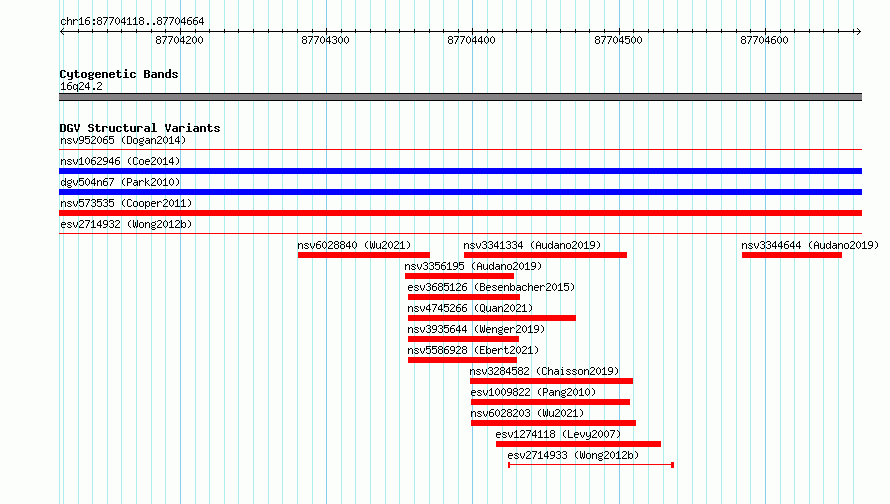Open nsv4745266 (Quan2021) variant label
This screenshot has width=890, height=504.
point(470,308)
